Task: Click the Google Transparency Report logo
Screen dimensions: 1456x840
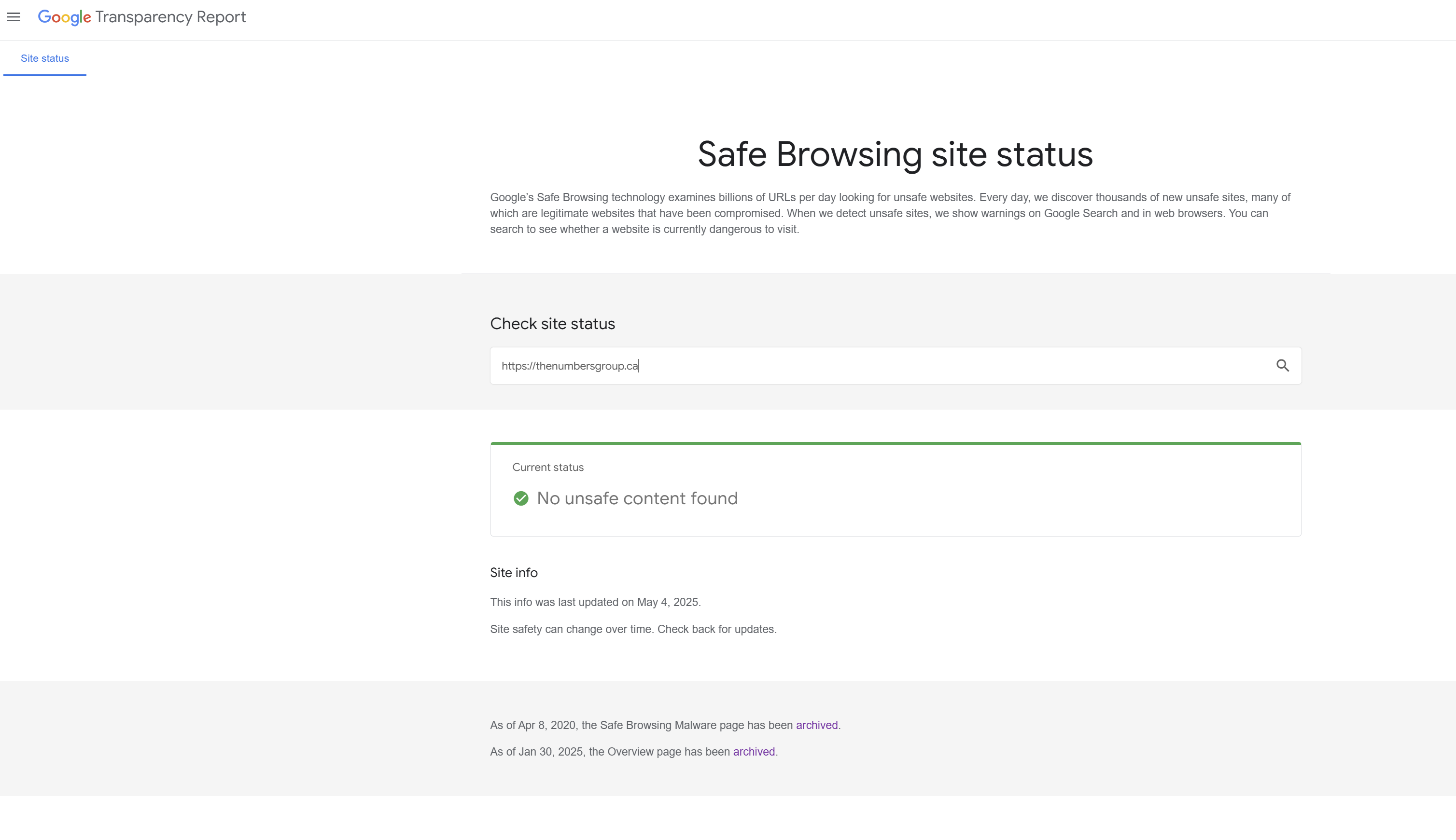Action: click(x=142, y=17)
